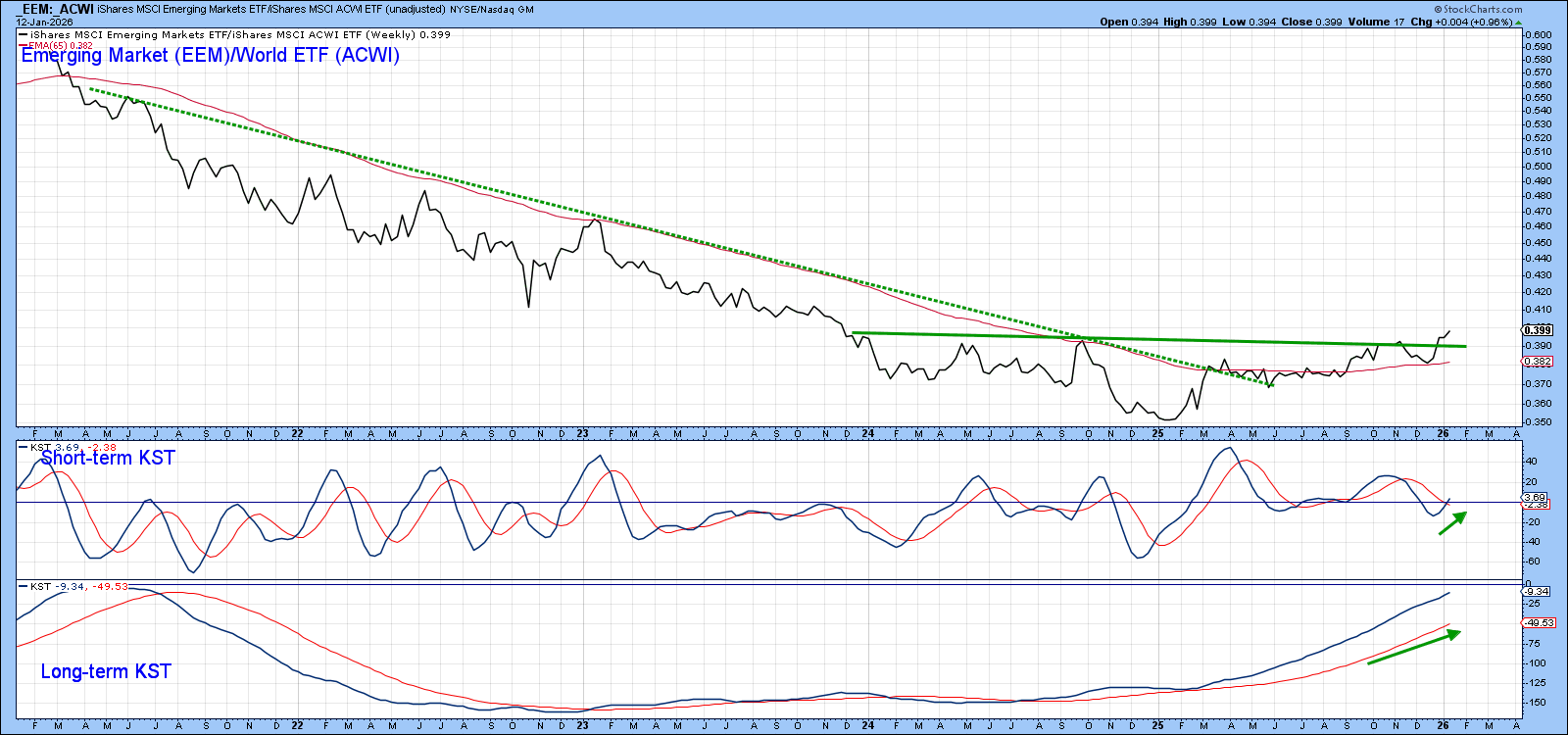1568x735 pixels.
Task: Click the 0.600 price axis label
Action: 1540,34
